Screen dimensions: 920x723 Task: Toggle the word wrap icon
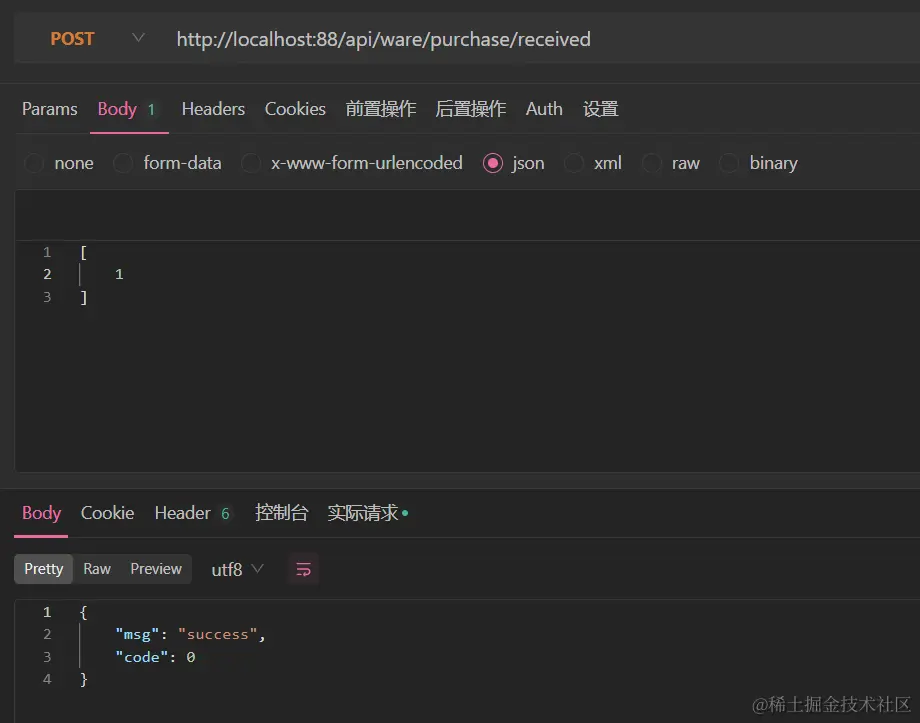(x=303, y=569)
